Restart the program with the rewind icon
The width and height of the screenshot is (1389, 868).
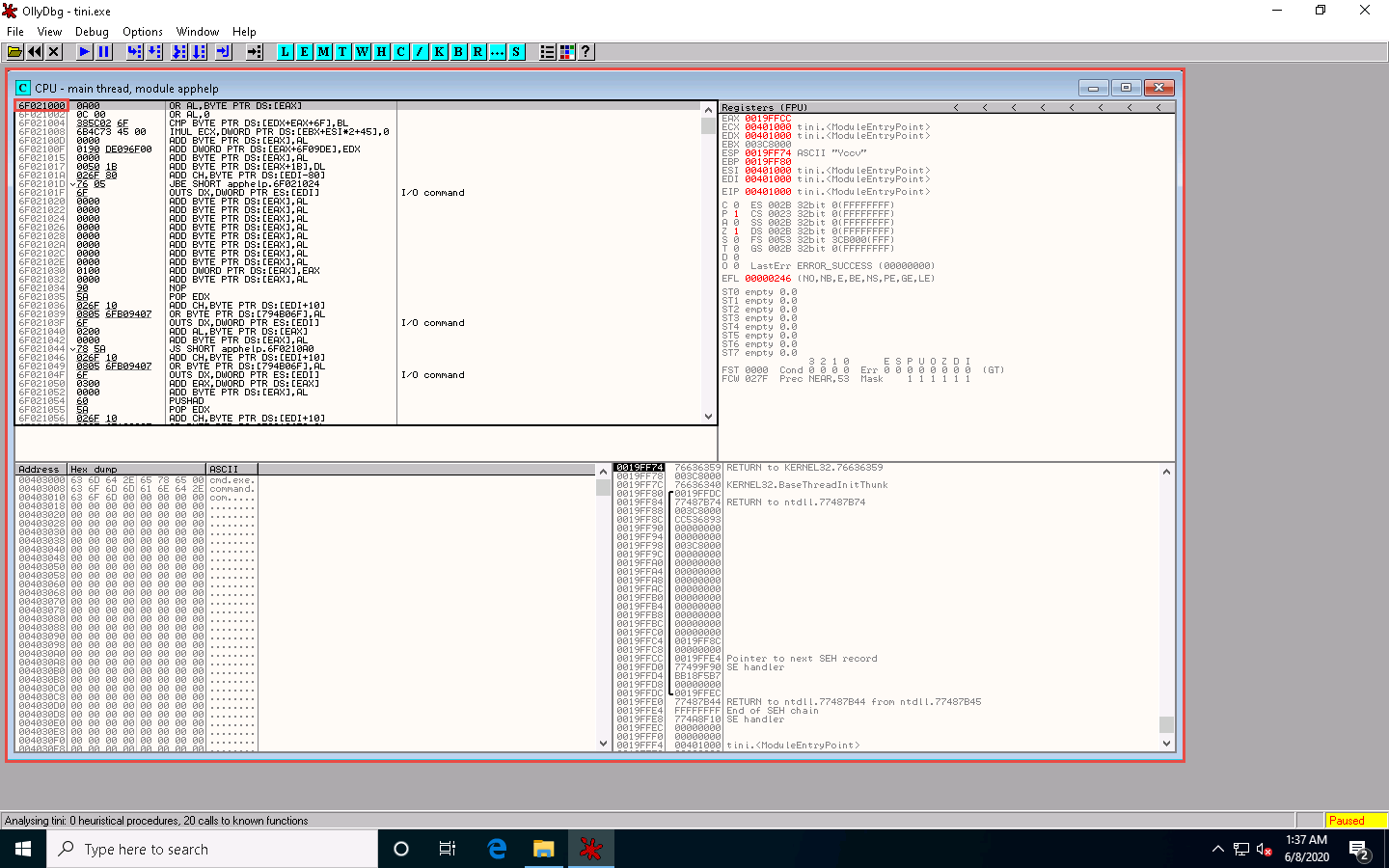pos(35,52)
